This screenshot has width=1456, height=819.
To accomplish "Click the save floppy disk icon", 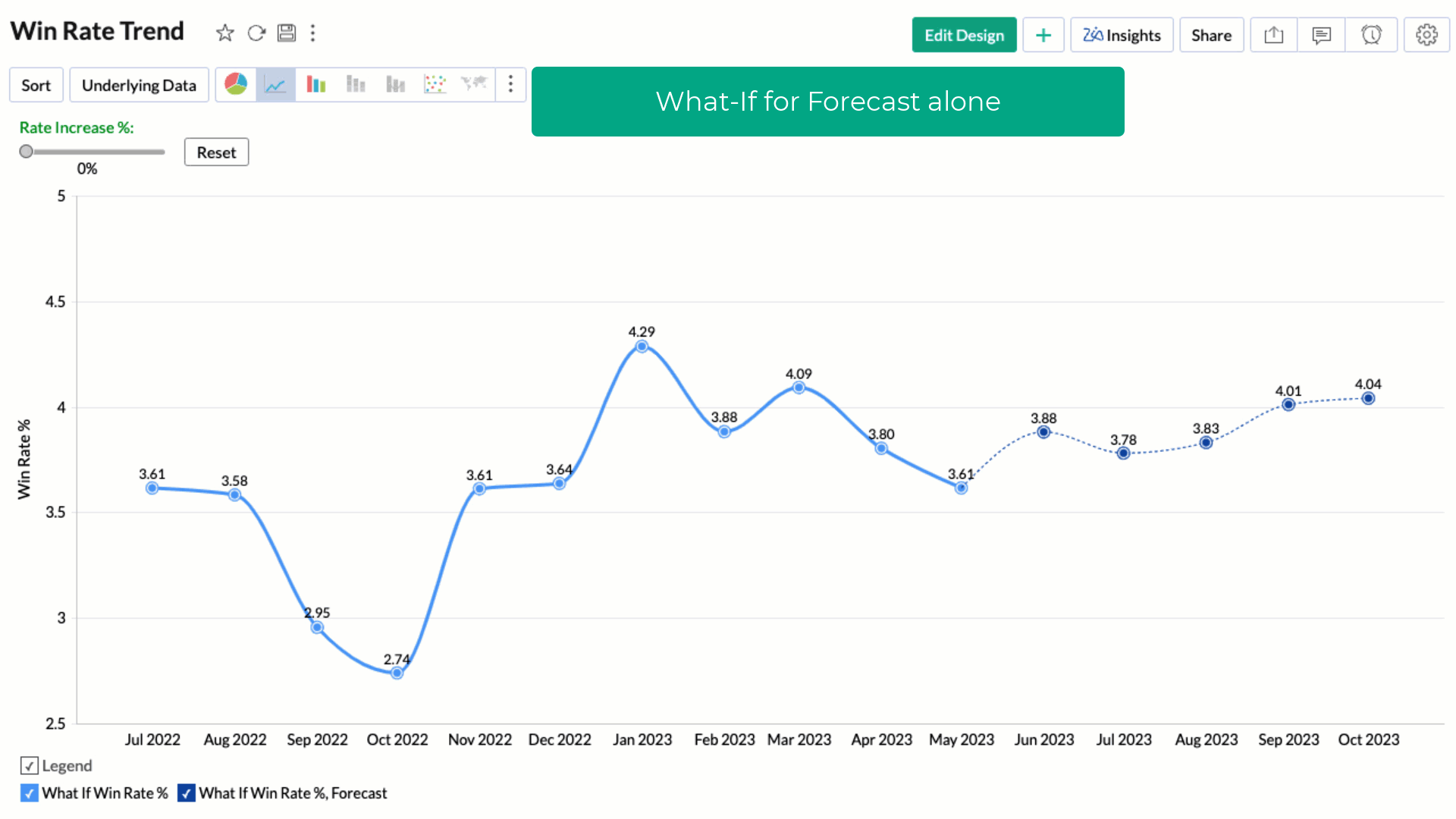I will (287, 33).
